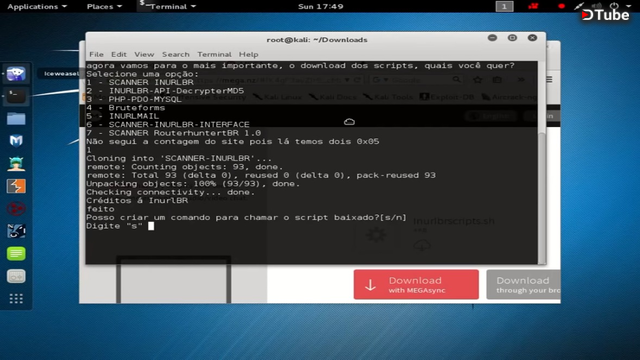Viewport: 640px width, 360px height.
Task: Open the terminal Edit menu
Action: coord(119,54)
